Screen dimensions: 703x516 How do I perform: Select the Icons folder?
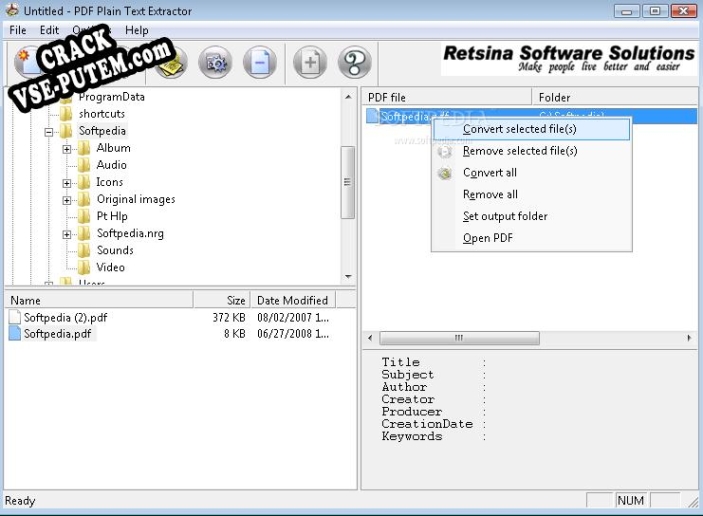click(x=109, y=182)
